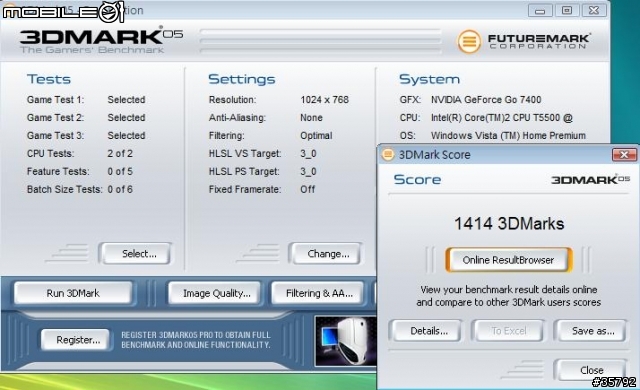
Task: Click Close in the Score dialog
Action: coord(591,370)
